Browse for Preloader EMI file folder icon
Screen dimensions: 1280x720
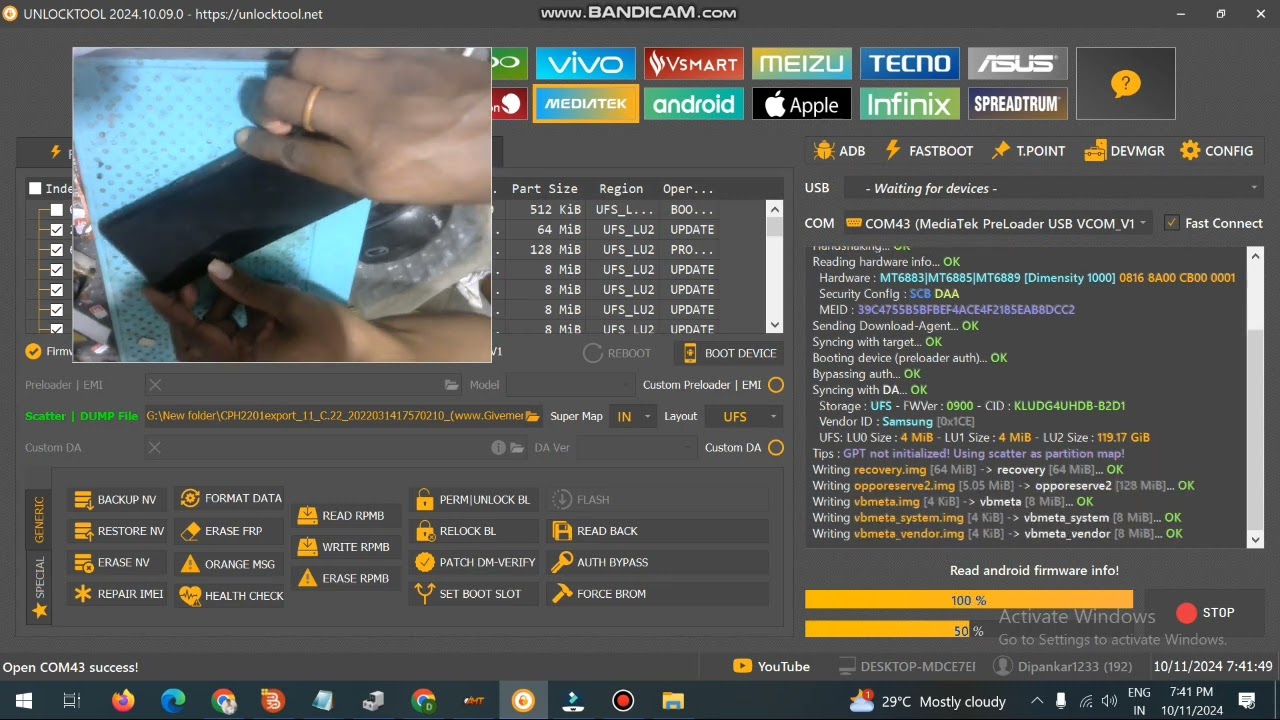click(453, 385)
